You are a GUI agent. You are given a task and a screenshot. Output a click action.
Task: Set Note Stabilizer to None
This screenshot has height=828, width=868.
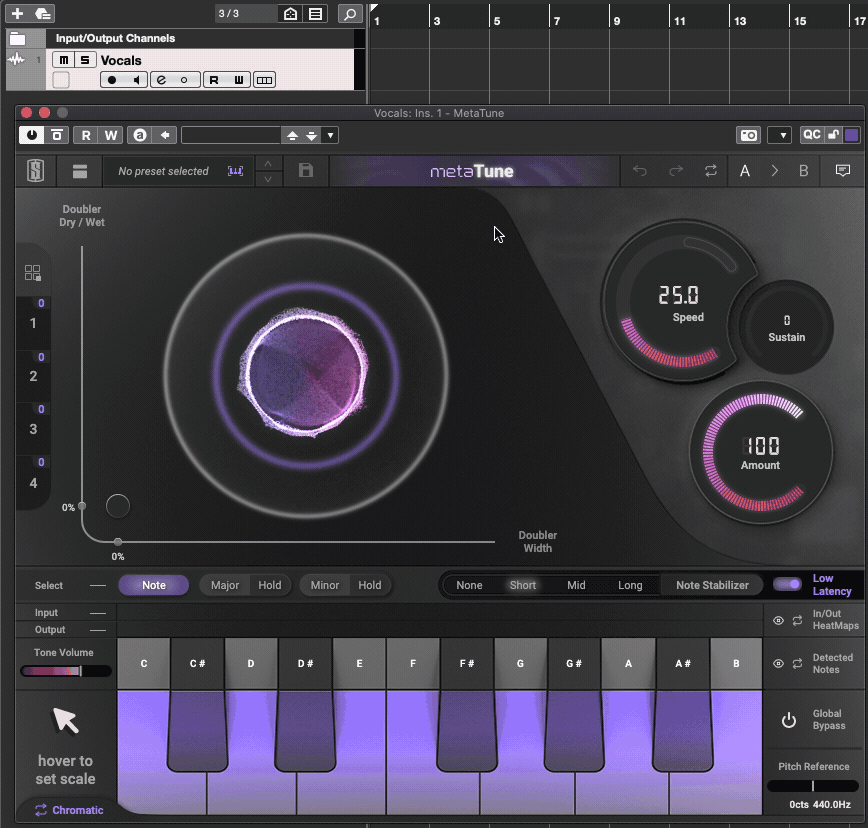[469, 585]
